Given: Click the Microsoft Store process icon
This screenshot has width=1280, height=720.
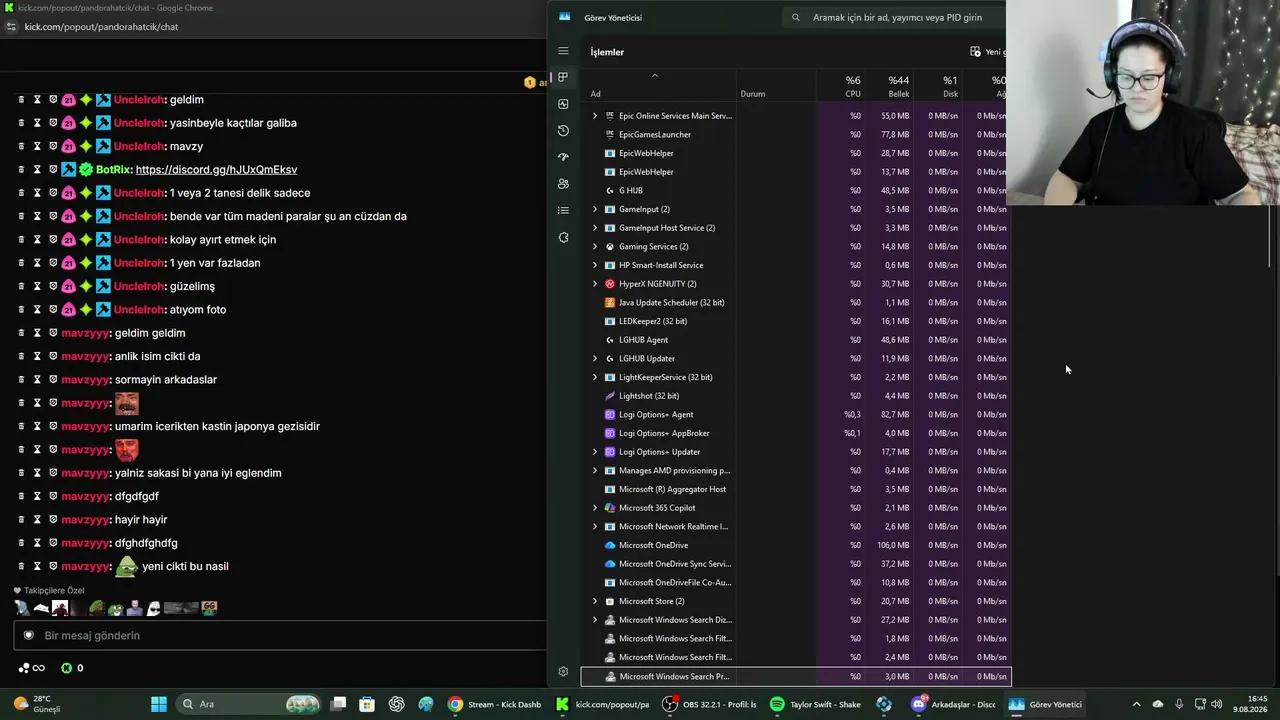Looking at the screenshot, I should click(610, 601).
